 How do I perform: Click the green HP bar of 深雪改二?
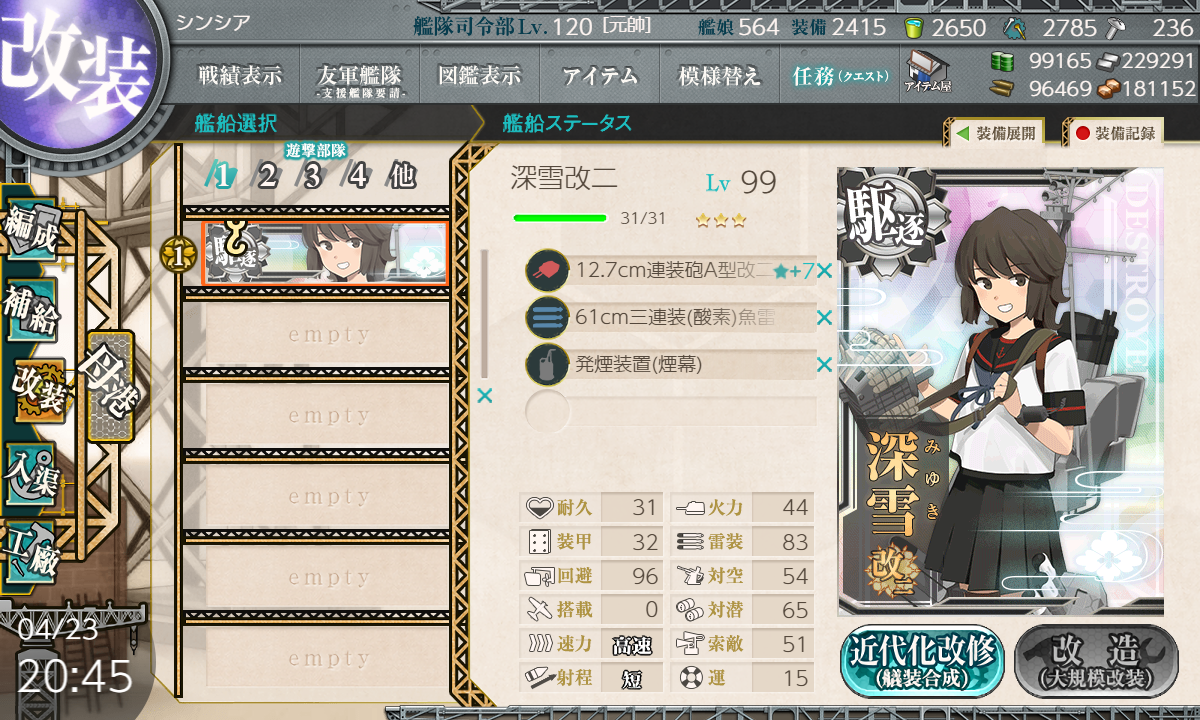560,218
